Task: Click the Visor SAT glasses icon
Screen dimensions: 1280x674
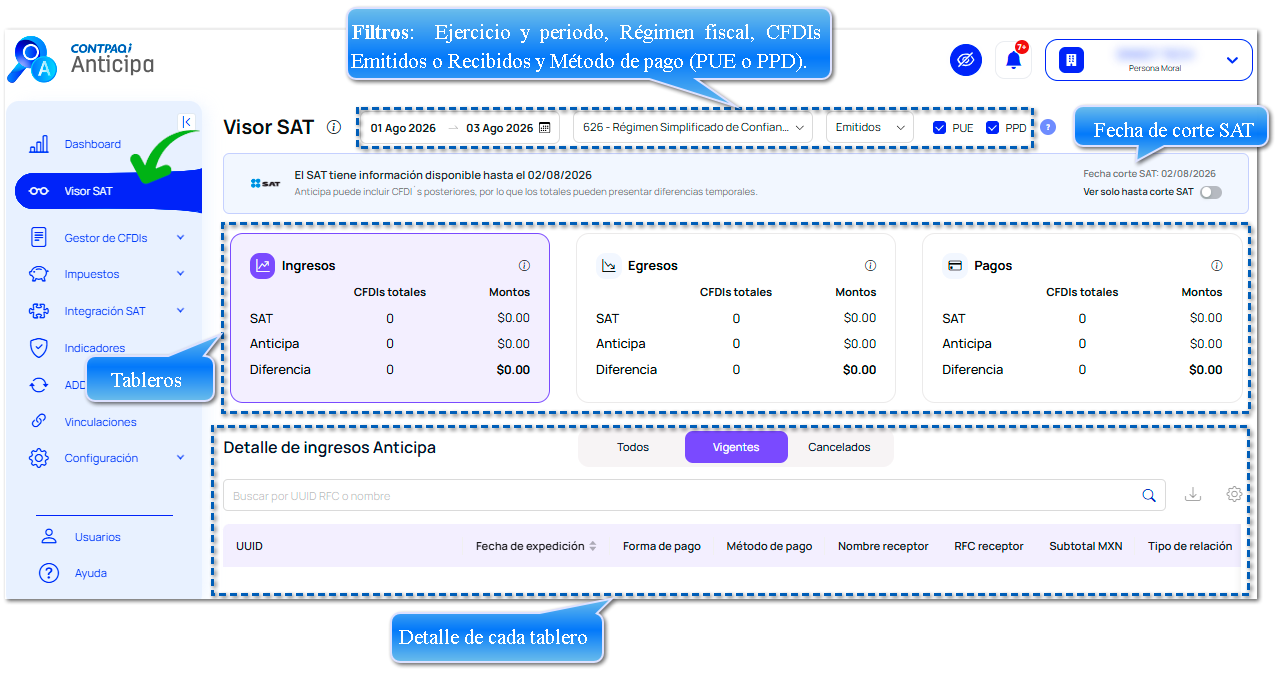Action: coord(39,191)
